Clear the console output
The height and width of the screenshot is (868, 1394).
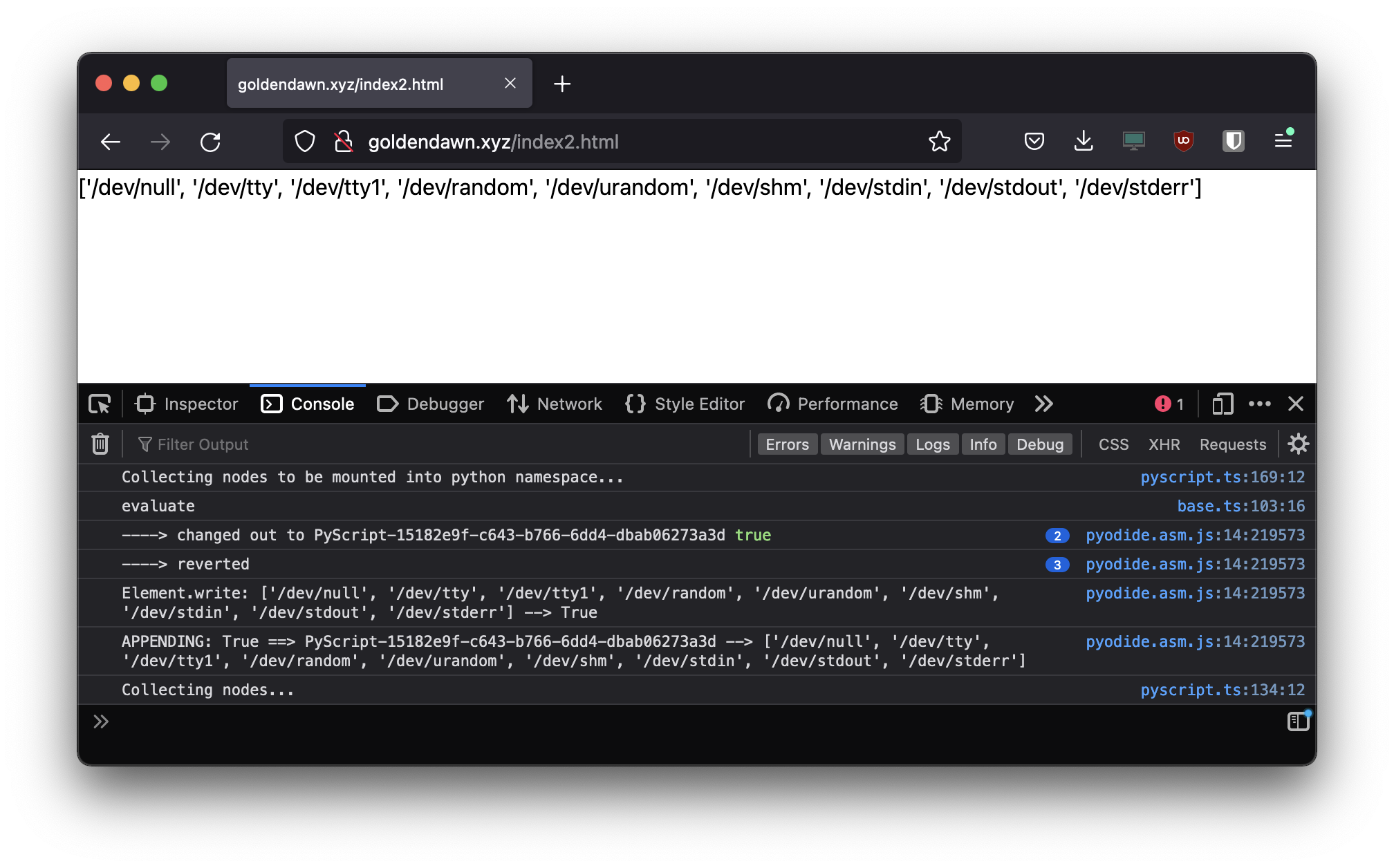pyautogui.click(x=100, y=444)
